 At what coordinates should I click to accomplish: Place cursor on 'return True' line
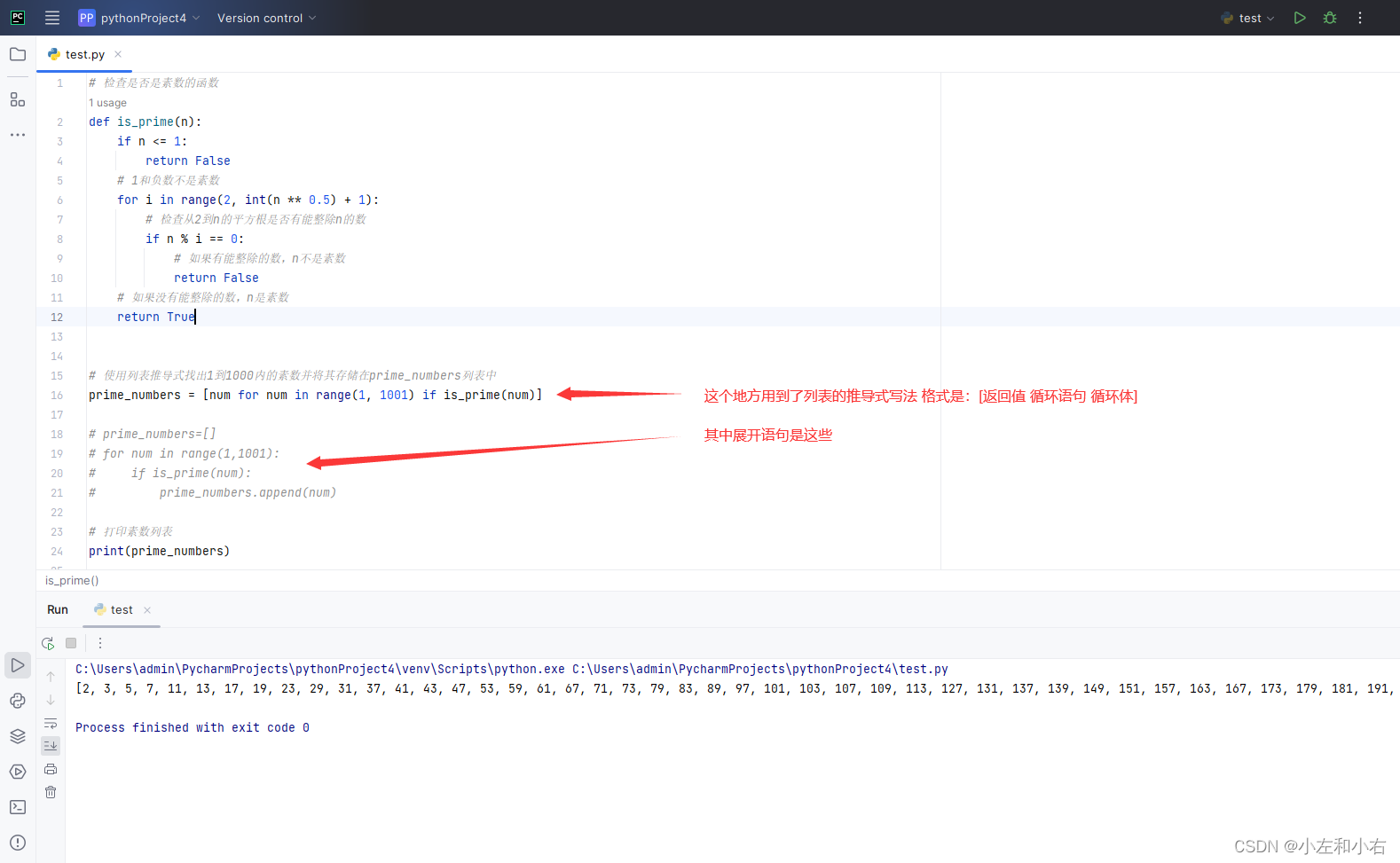tap(156, 317)
